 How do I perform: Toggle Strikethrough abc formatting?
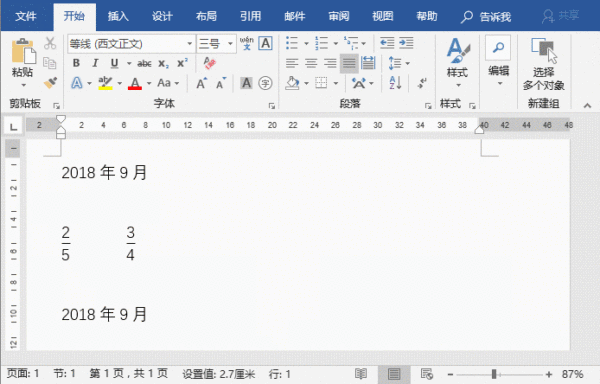coord(144,63)
